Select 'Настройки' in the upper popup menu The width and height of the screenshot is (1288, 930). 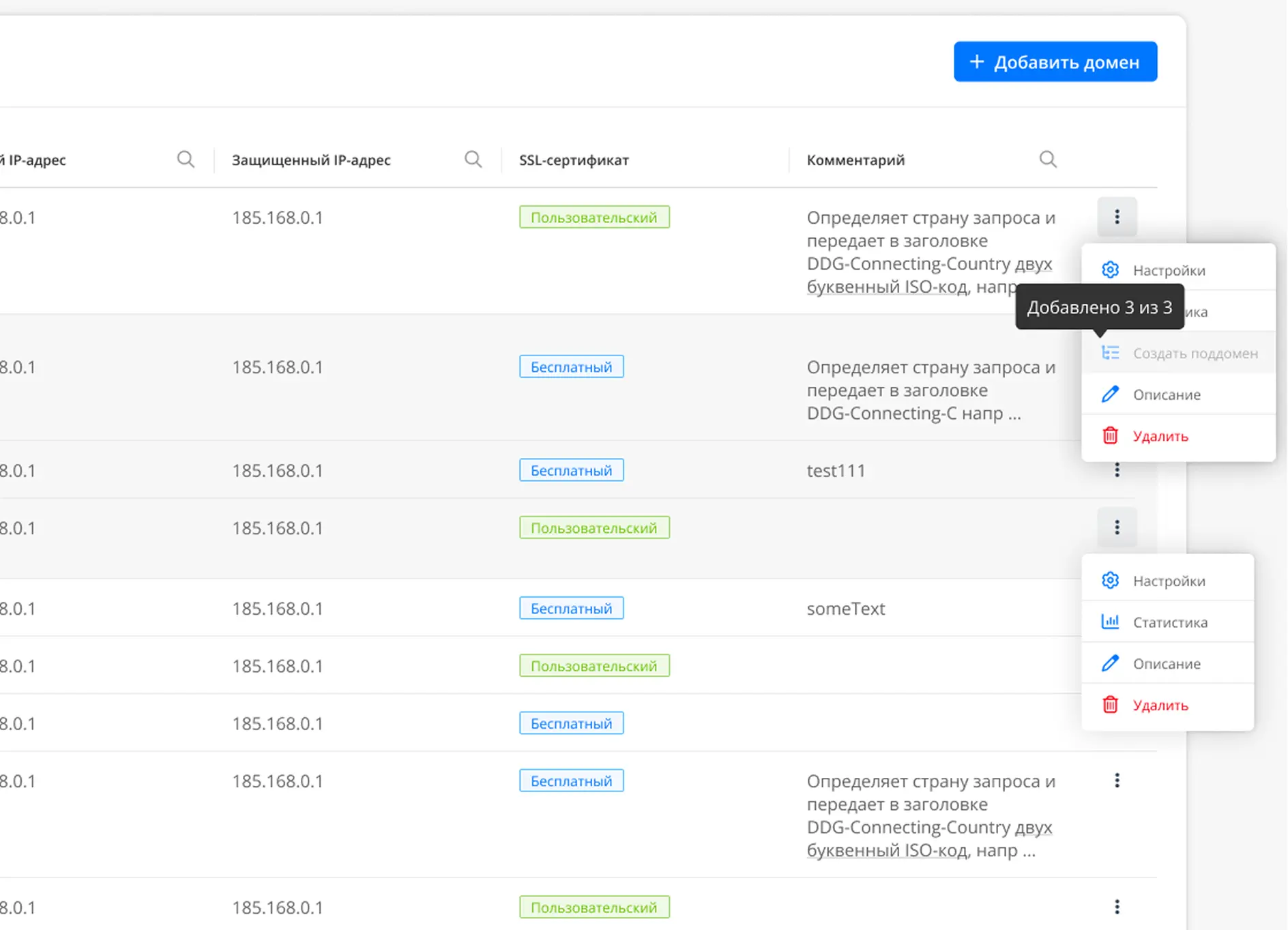coord(1178,270)
